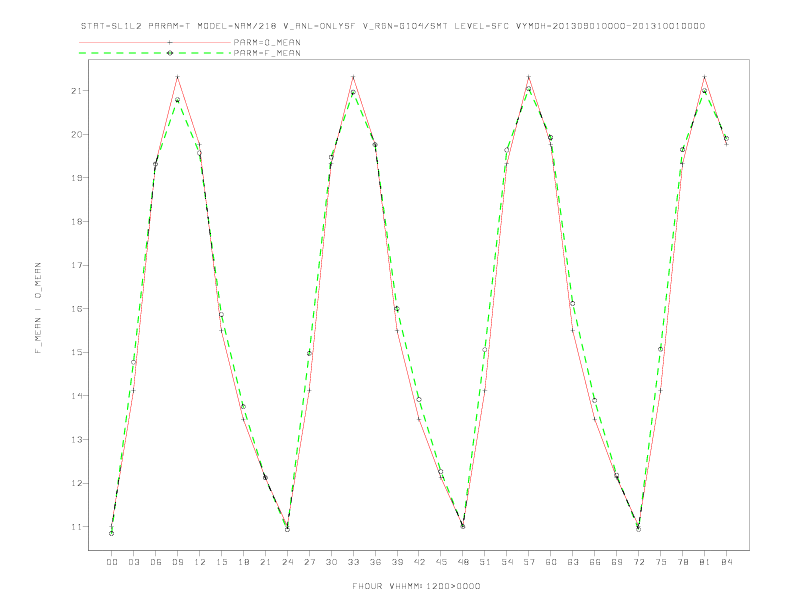This screenshot has width=792, height=612.
Task: Click the chart title line starting STAT=SL1L2
Action: (393, 26)
